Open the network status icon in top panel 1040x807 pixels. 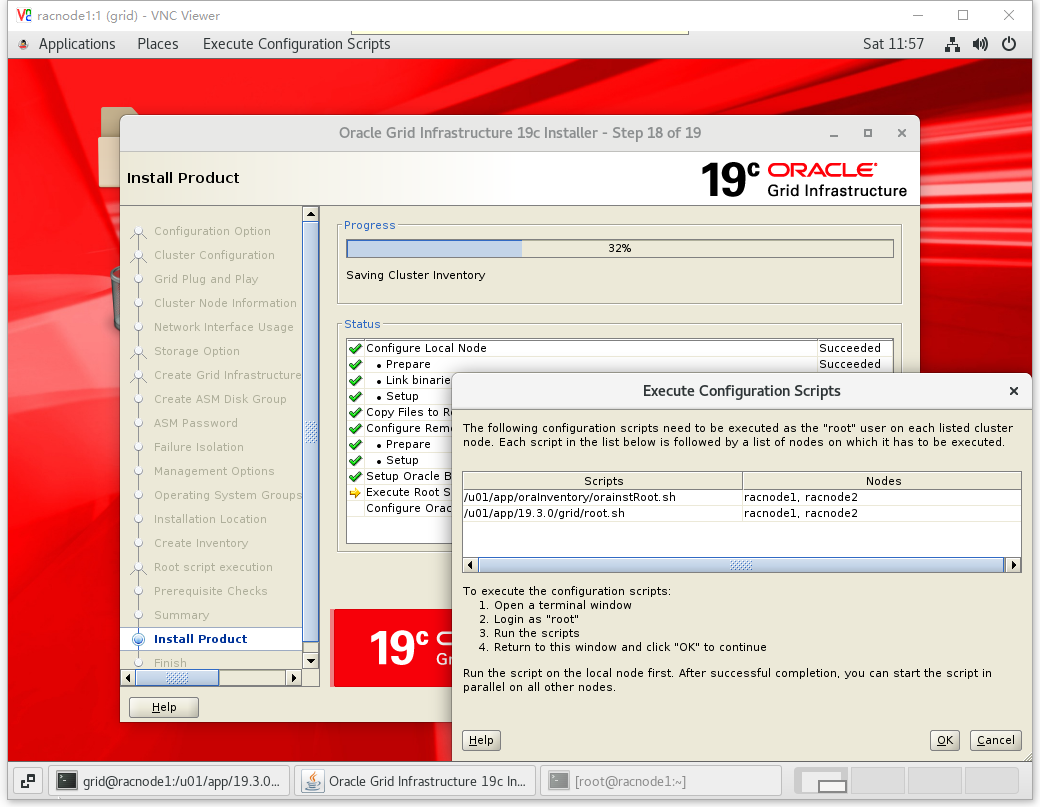952,44
